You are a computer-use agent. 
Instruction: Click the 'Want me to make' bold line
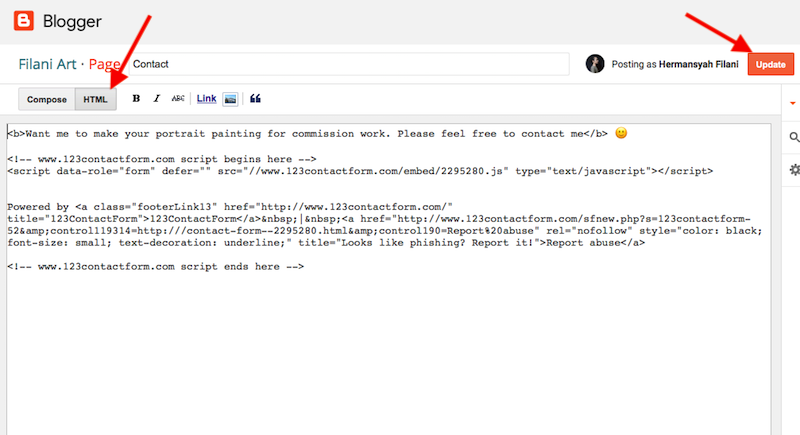point(307,134)
